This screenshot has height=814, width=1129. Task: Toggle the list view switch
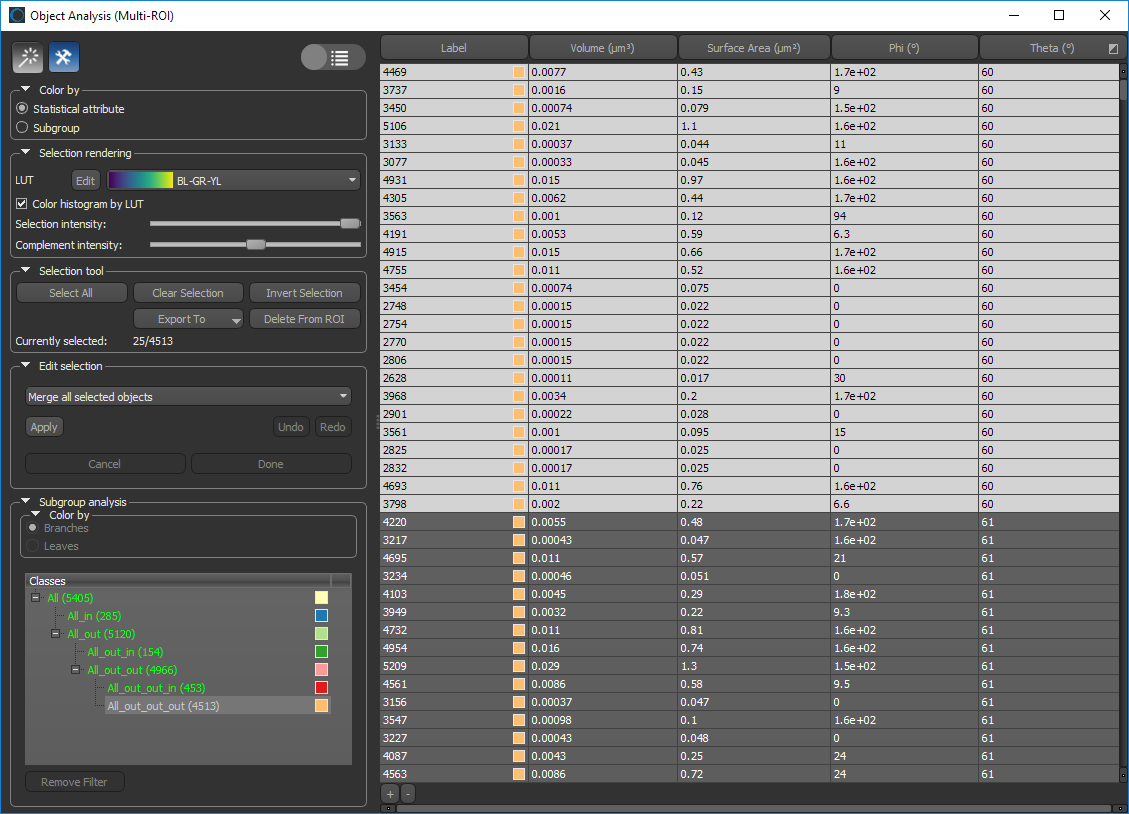click(x=326, y=58)
